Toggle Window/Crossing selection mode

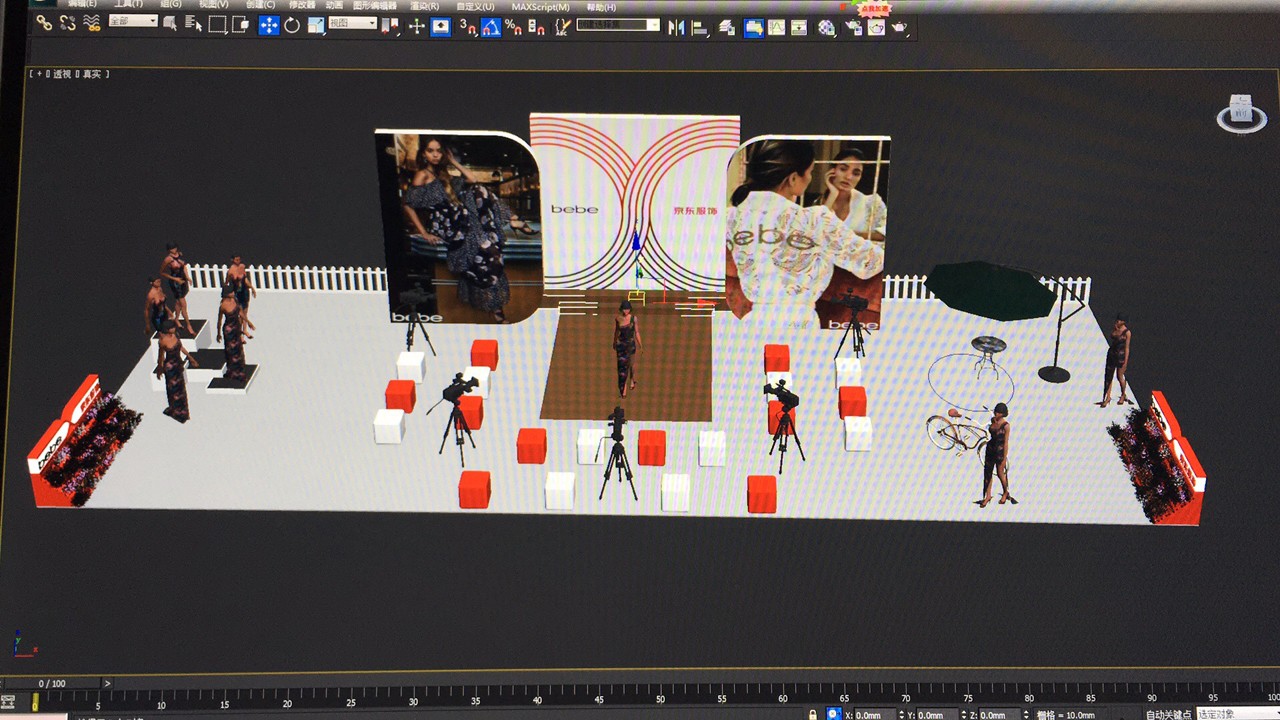(x=241, y=24)
